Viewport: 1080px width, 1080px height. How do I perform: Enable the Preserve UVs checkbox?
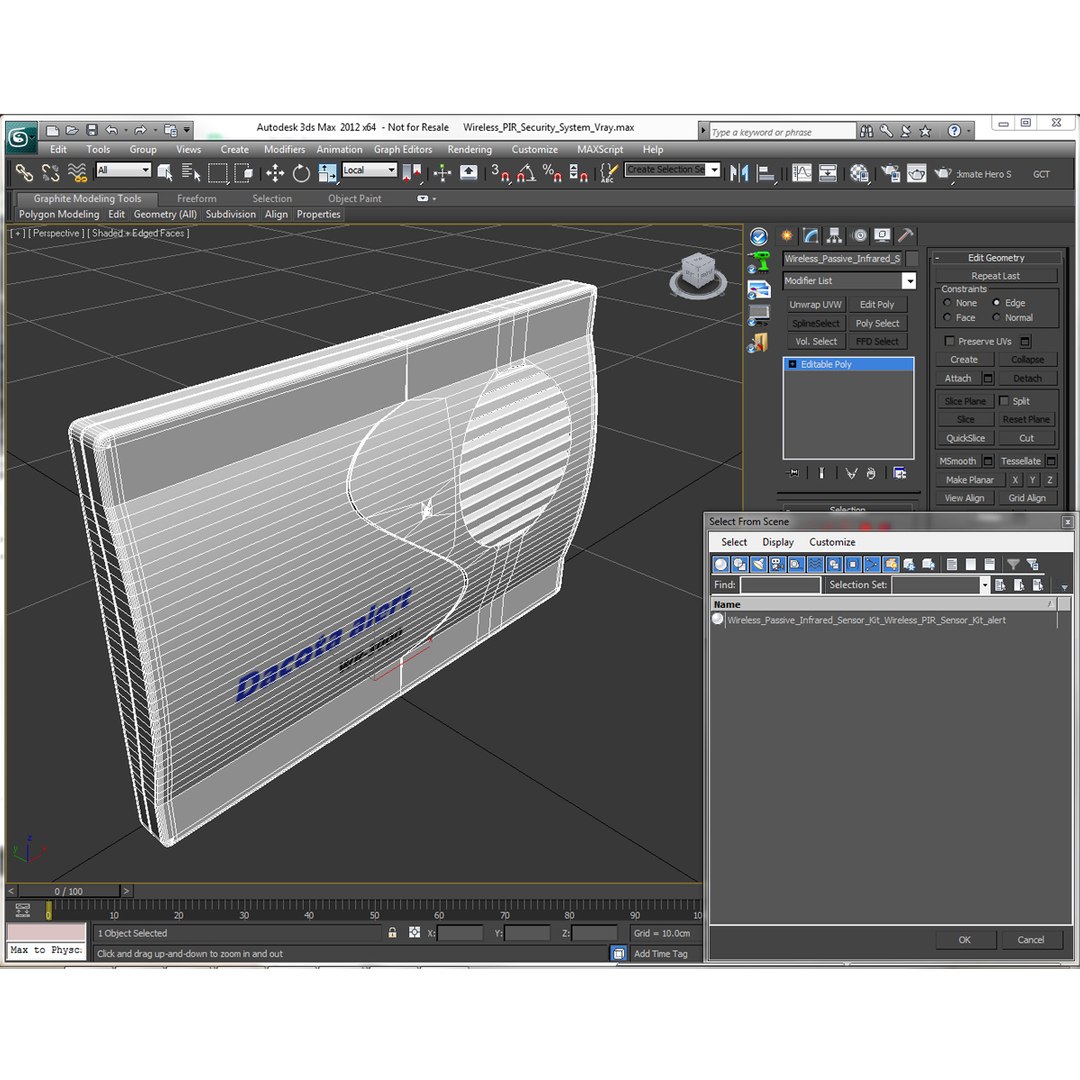949,341
